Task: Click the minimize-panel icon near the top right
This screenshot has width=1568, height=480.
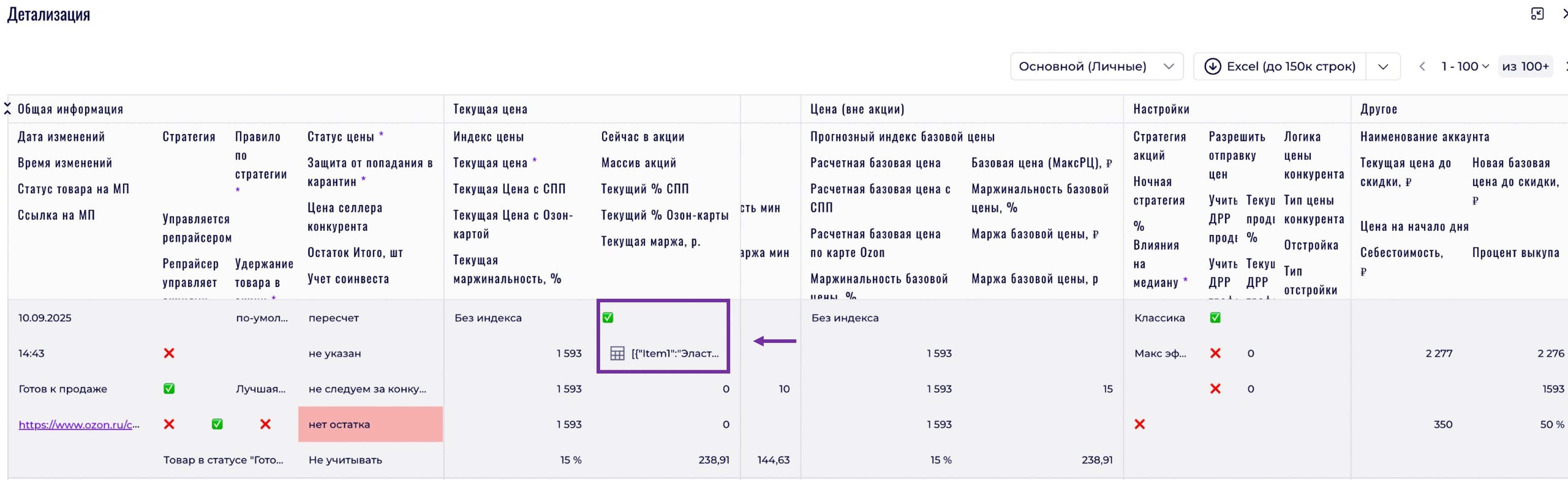Action: 1537,14
